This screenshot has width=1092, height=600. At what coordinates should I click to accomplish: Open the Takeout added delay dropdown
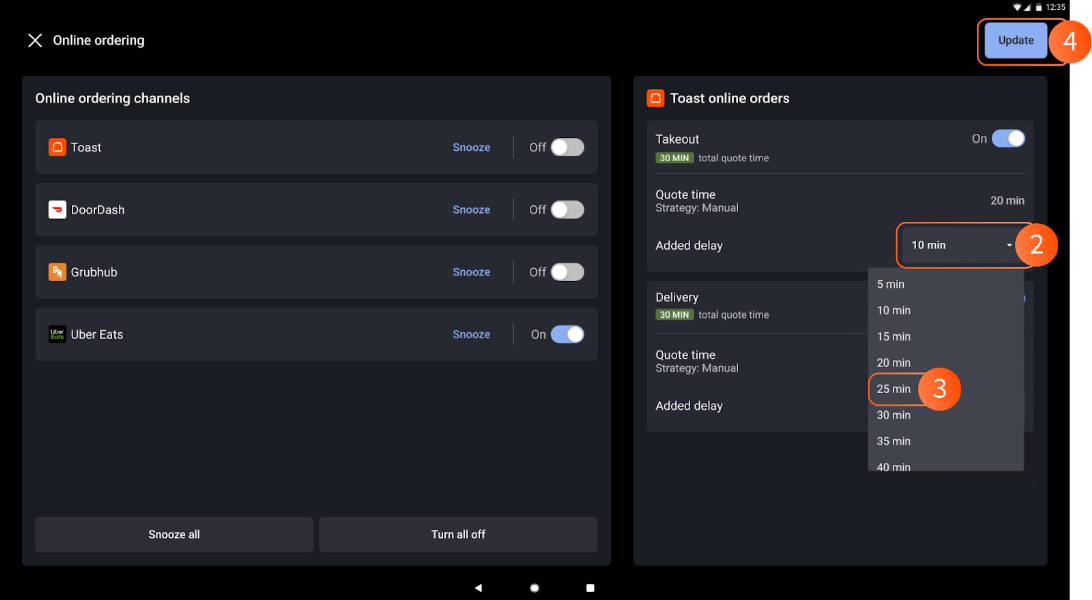(x=961, y=245)
